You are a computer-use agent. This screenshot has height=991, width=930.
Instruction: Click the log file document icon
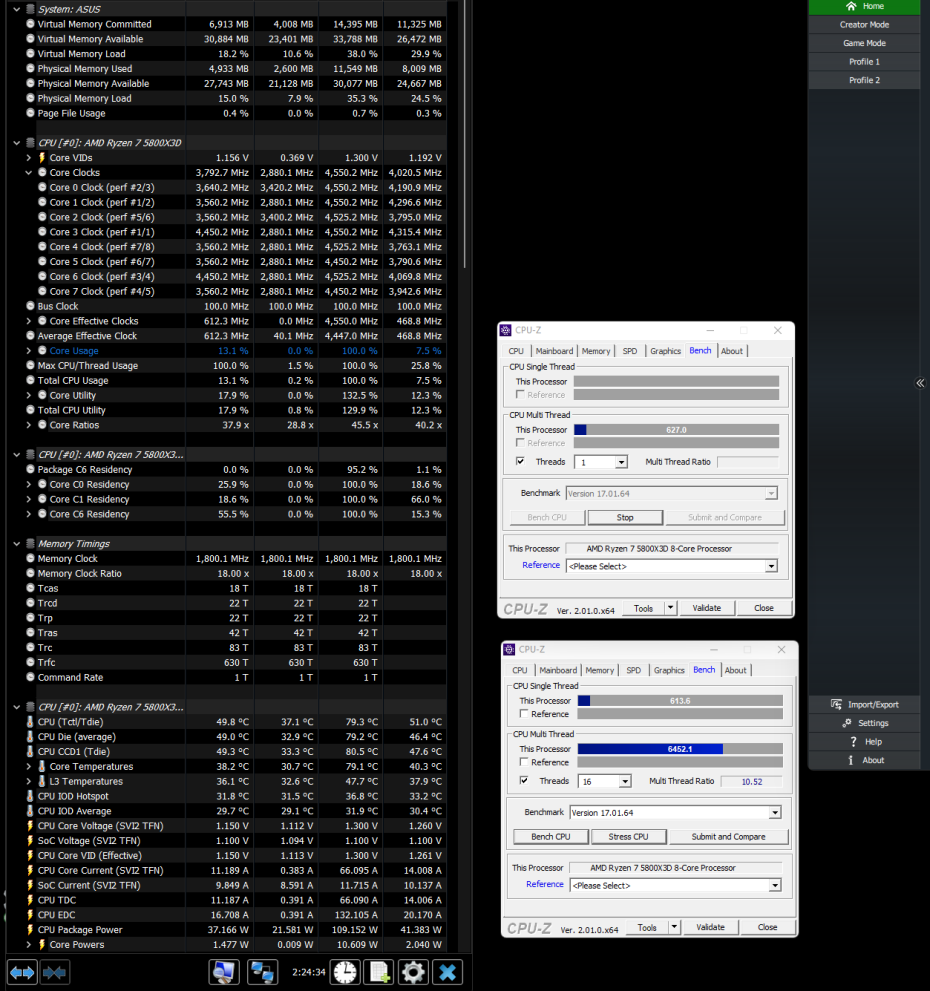pos(379,971)
